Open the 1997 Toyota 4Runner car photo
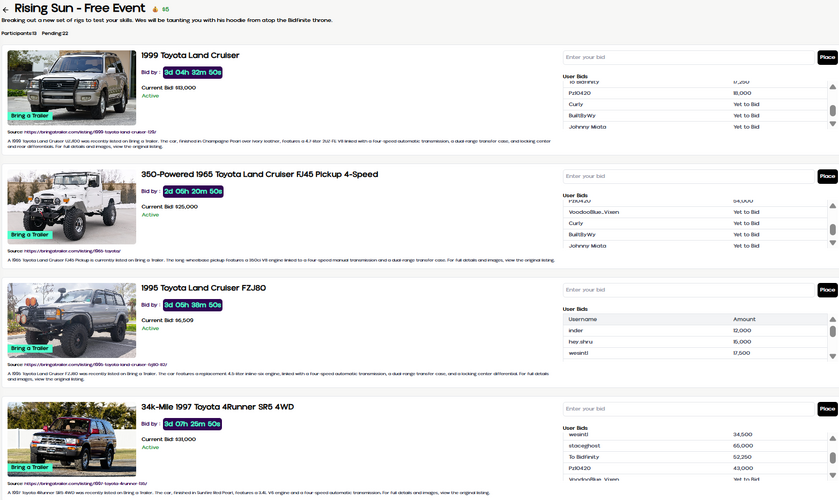Viewport: 839px width, 500px height. [x=71, y=438]
